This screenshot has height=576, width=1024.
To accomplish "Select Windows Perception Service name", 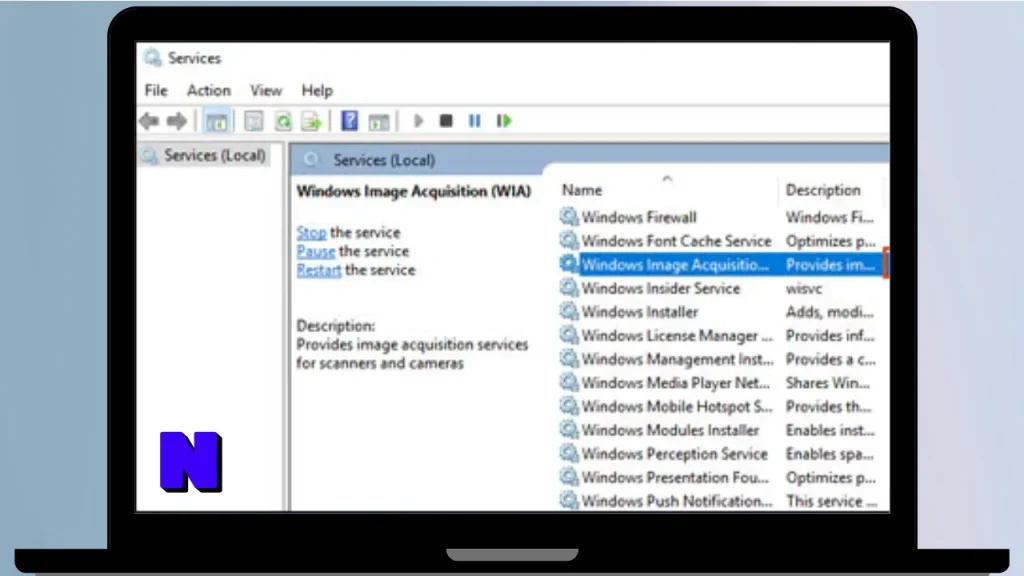I will click(x=675, y=454).
